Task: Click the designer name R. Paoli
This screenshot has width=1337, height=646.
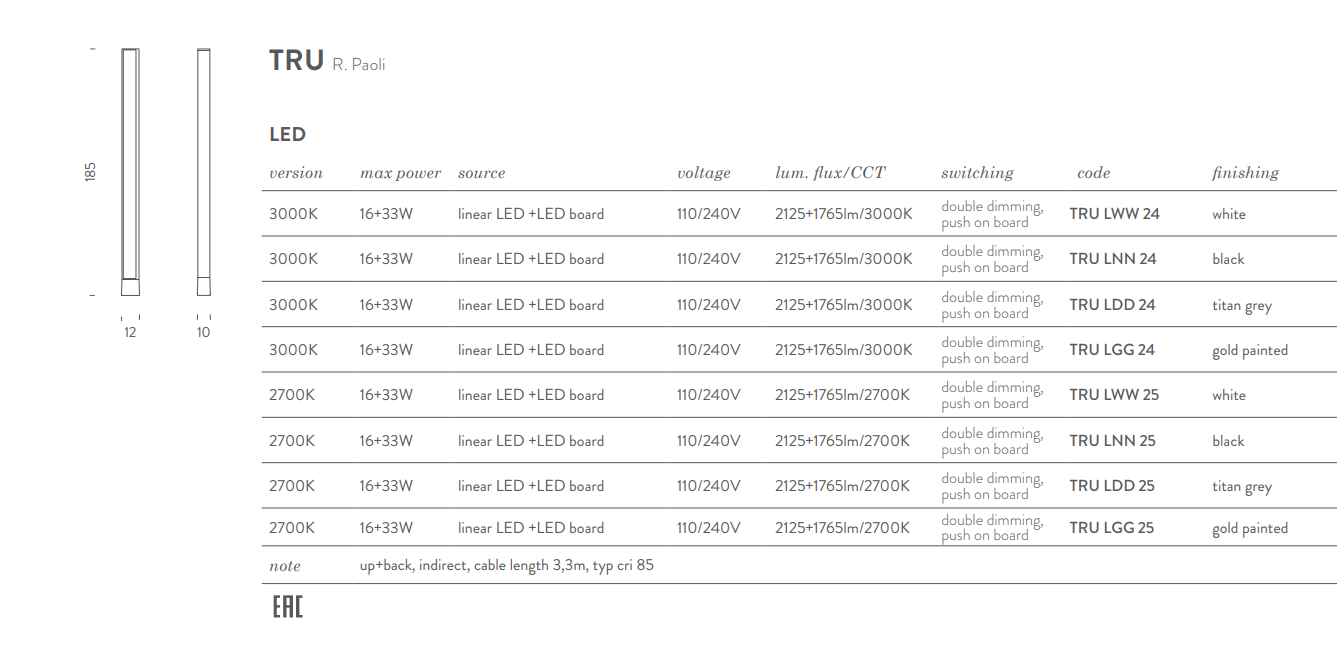Action: point(358,65)
